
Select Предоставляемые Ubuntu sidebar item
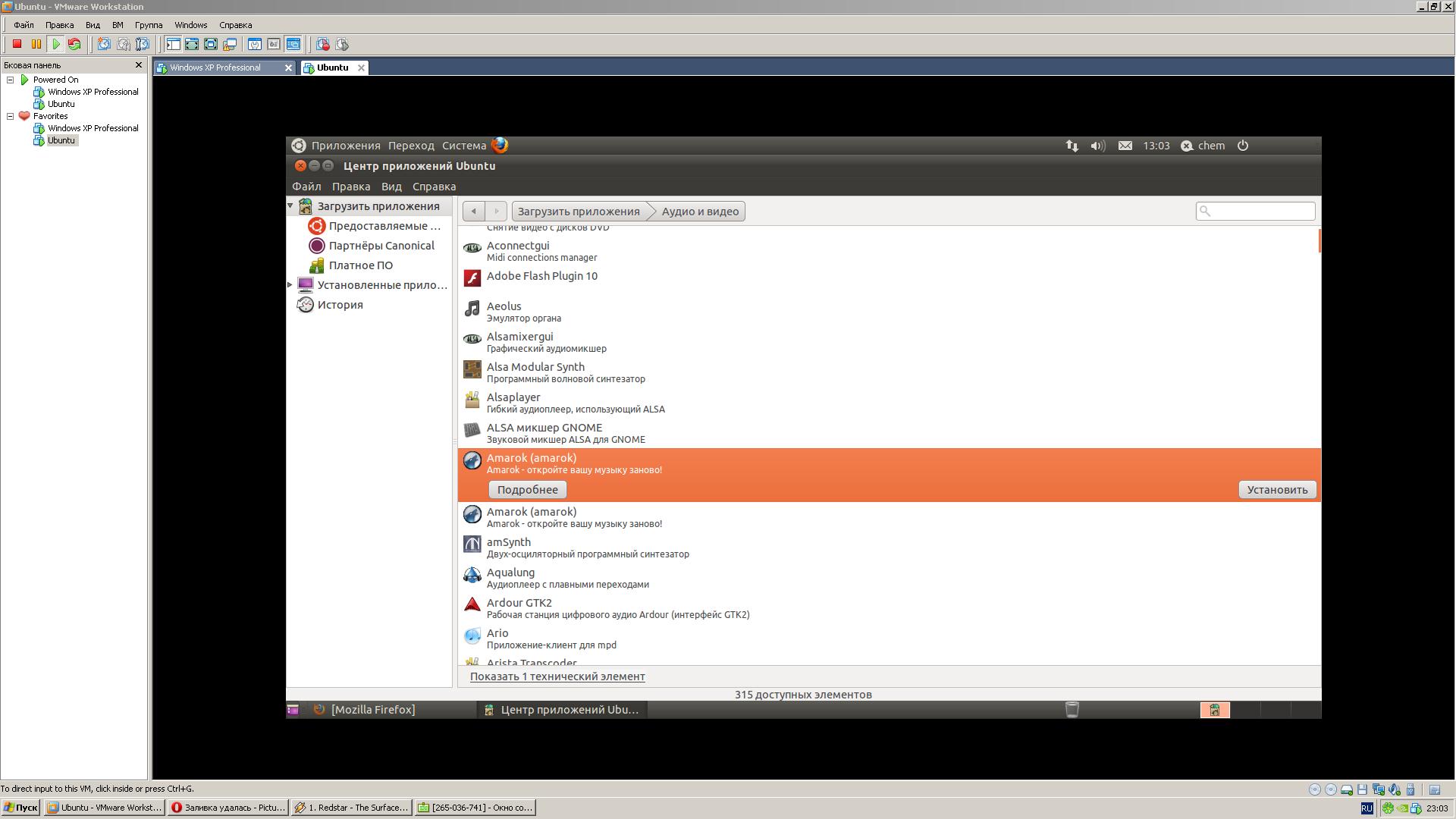click(375, 226)
